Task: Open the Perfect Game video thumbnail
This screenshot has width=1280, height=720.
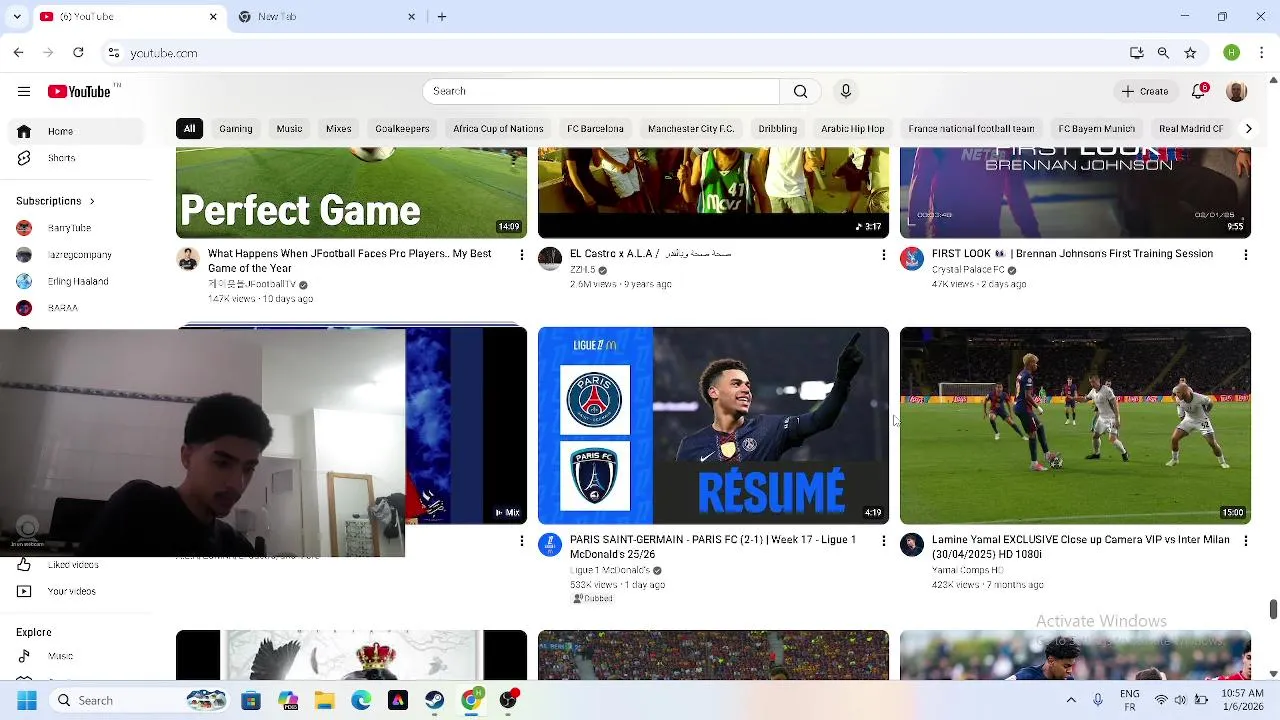Action: [351, 193]
